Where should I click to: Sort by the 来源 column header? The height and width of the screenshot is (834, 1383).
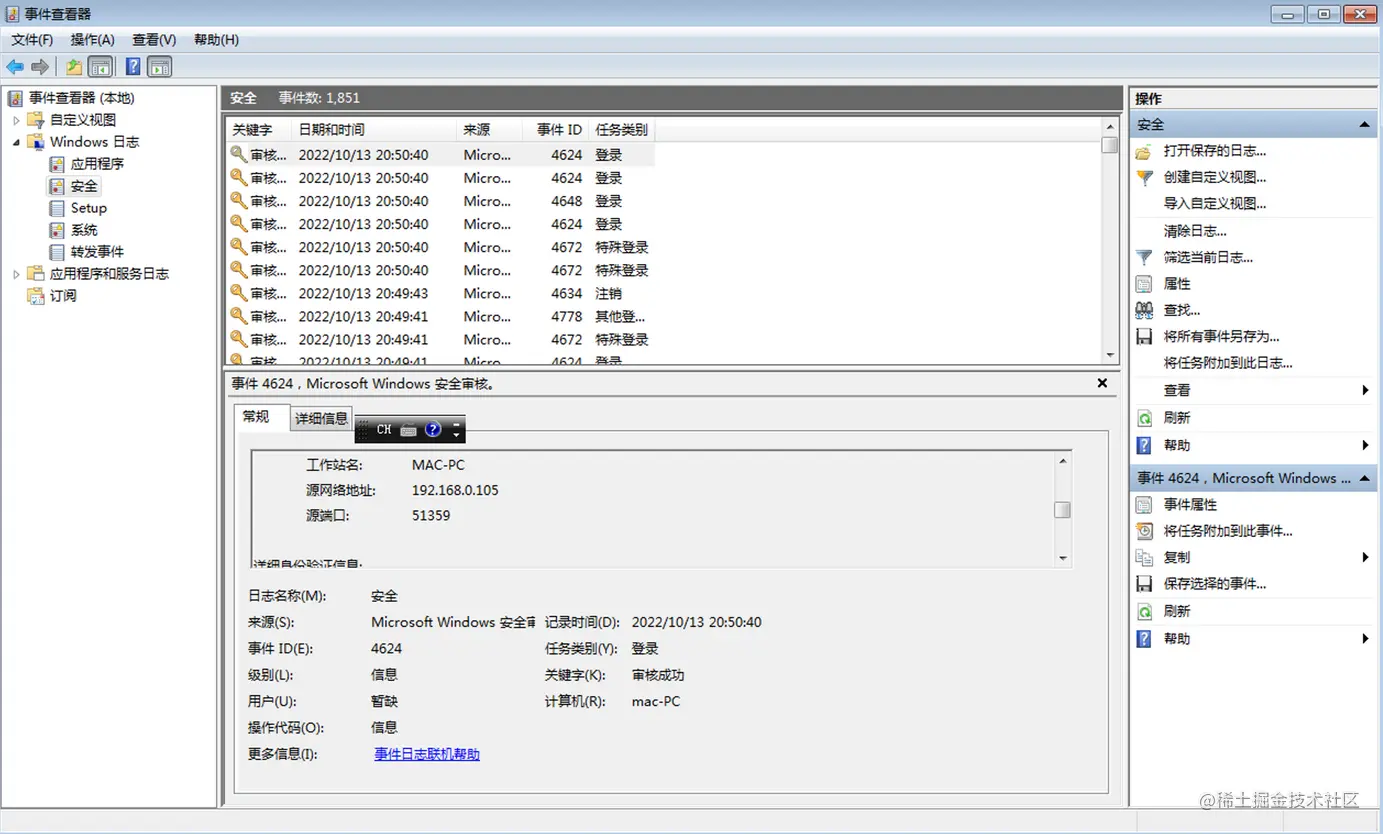point(489,130)
